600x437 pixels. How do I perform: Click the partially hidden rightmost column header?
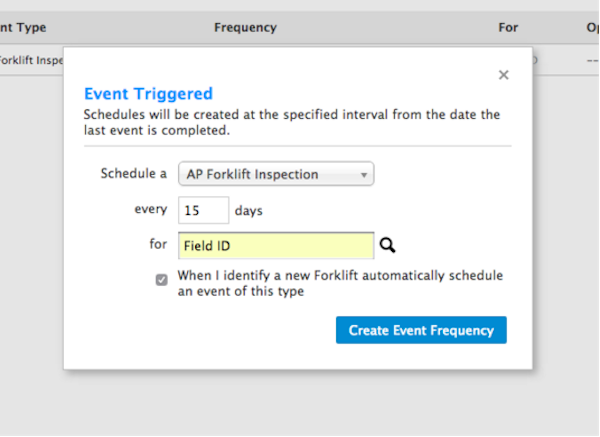(x=592, y=28)
